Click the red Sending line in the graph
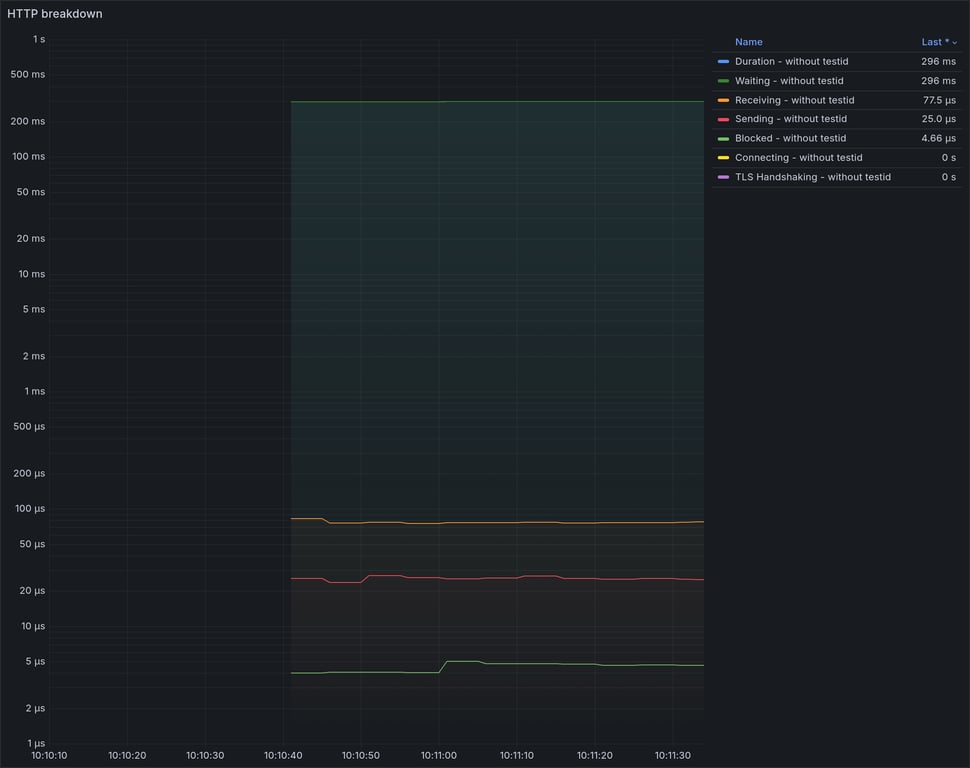Viewport: 970px width, 768px height. (x=497, y=578)
